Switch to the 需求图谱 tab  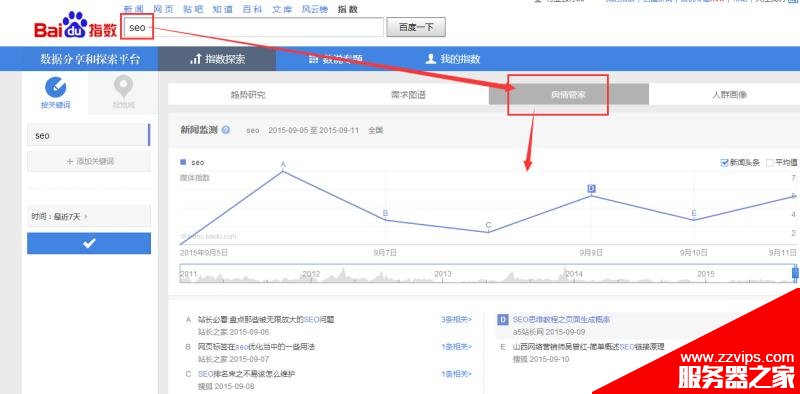point(408,94)
